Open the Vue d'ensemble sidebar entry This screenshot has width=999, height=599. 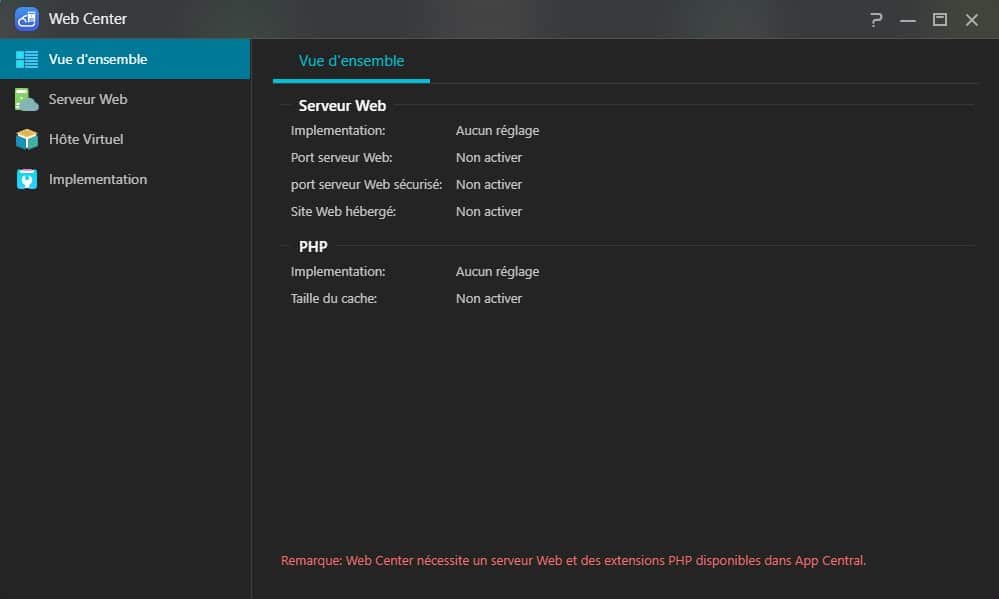coord(125,59)
